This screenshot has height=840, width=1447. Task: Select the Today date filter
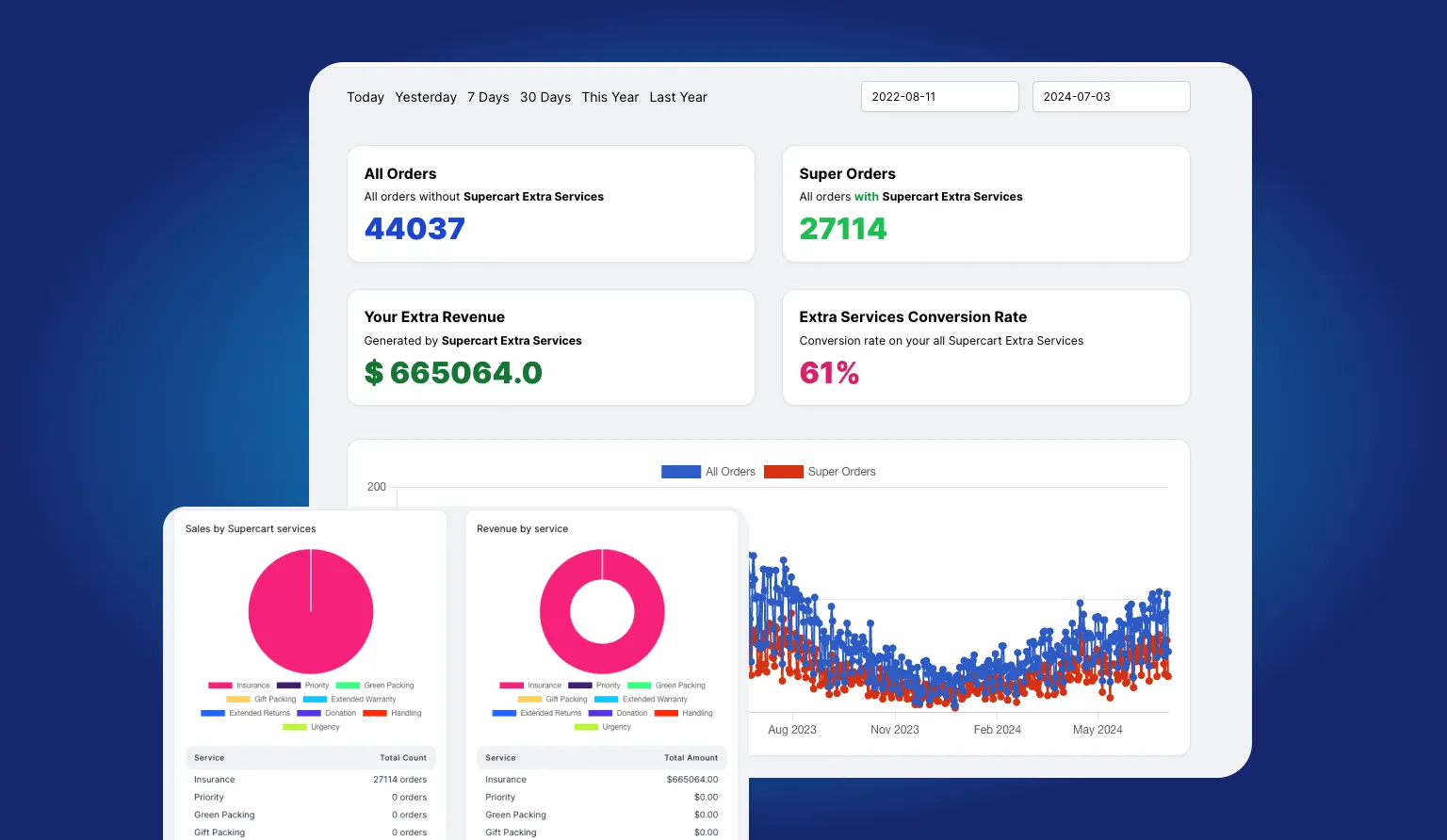pos(366,97)
